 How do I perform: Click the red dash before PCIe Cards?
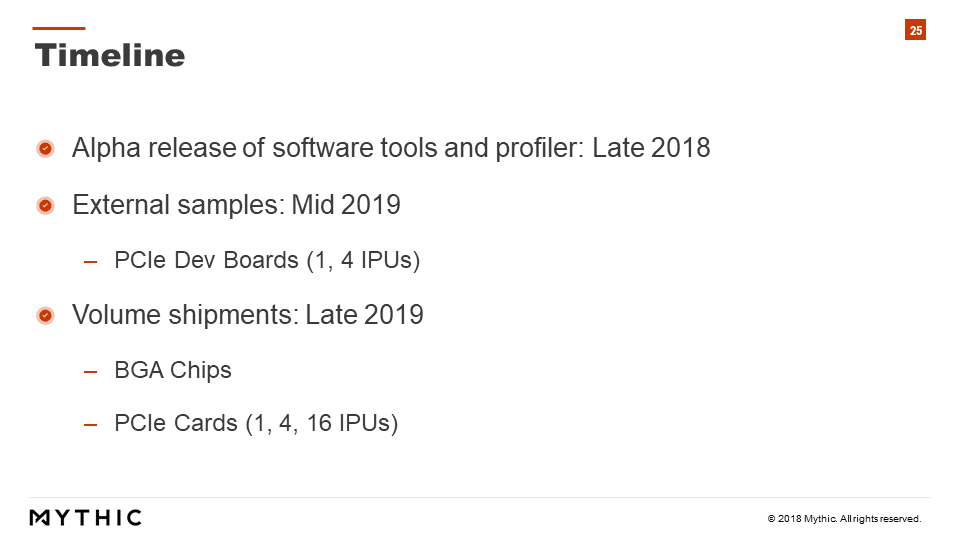pyautogui.click(x=91, y=424)
